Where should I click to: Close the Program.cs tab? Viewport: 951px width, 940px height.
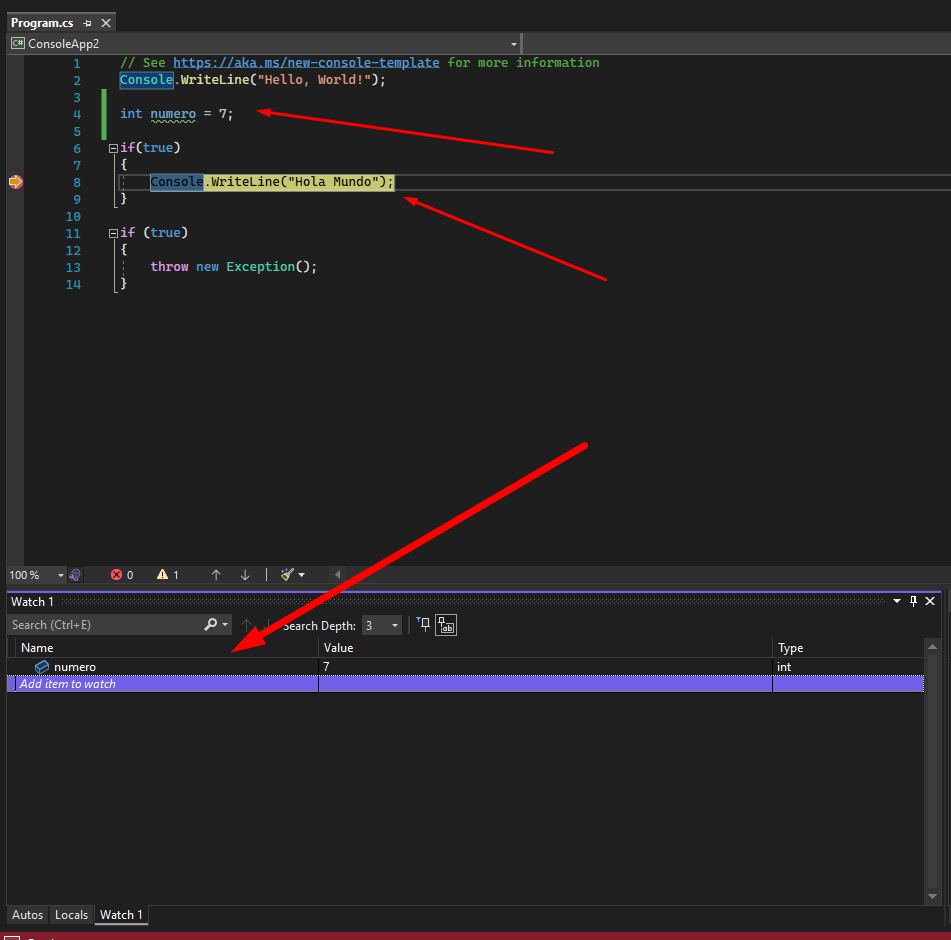[106, 23]
